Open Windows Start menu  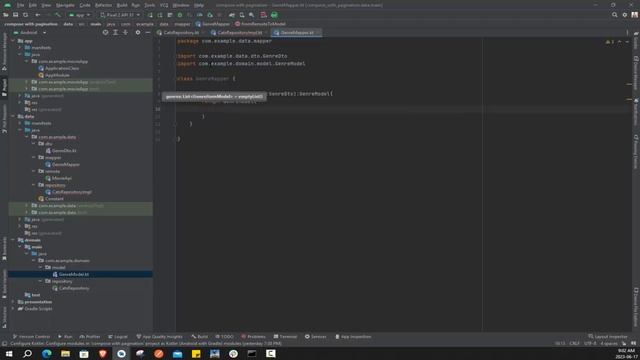click(x=9, y=353)
